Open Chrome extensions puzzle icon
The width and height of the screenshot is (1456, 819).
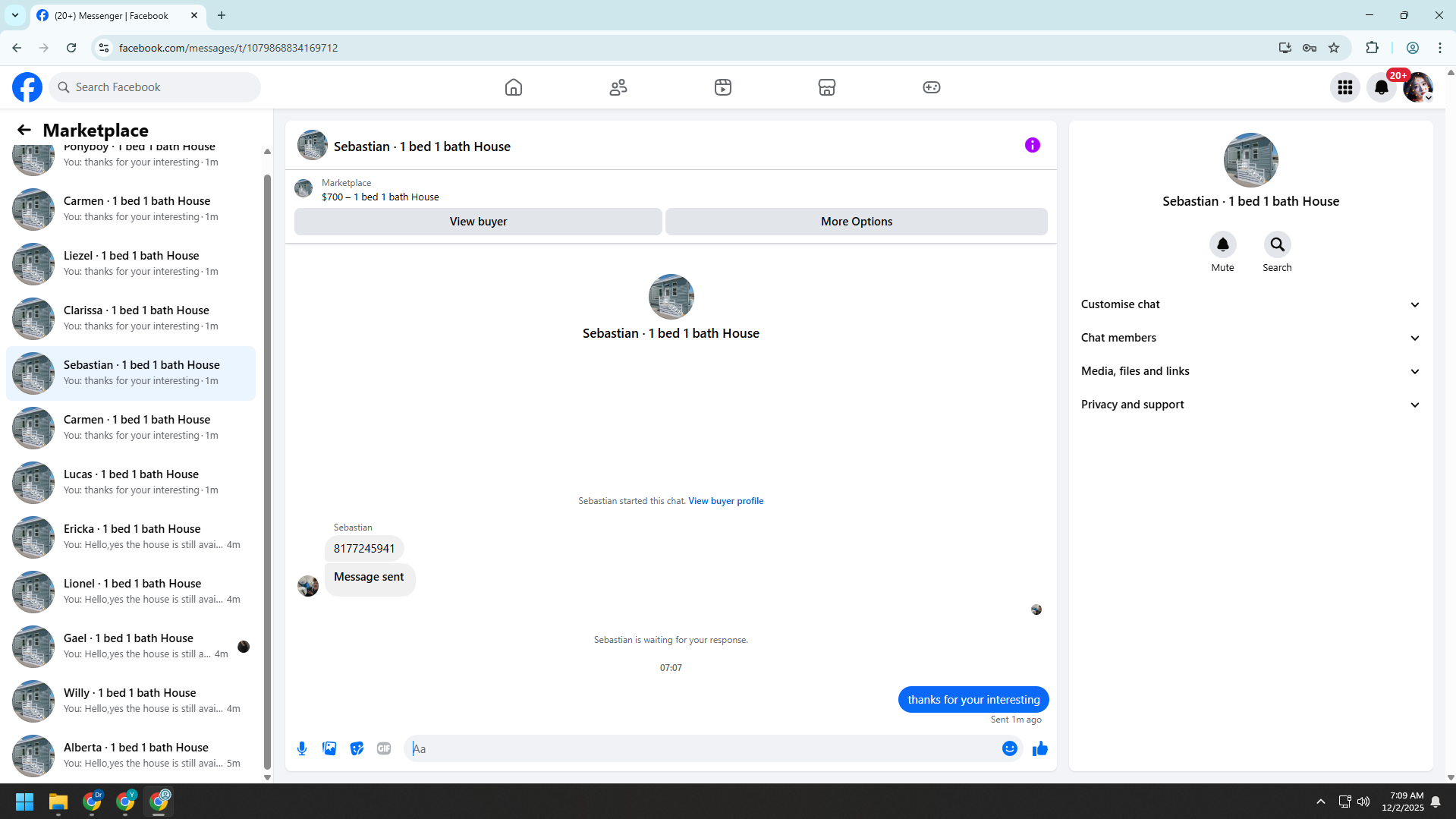point(1372,48)
